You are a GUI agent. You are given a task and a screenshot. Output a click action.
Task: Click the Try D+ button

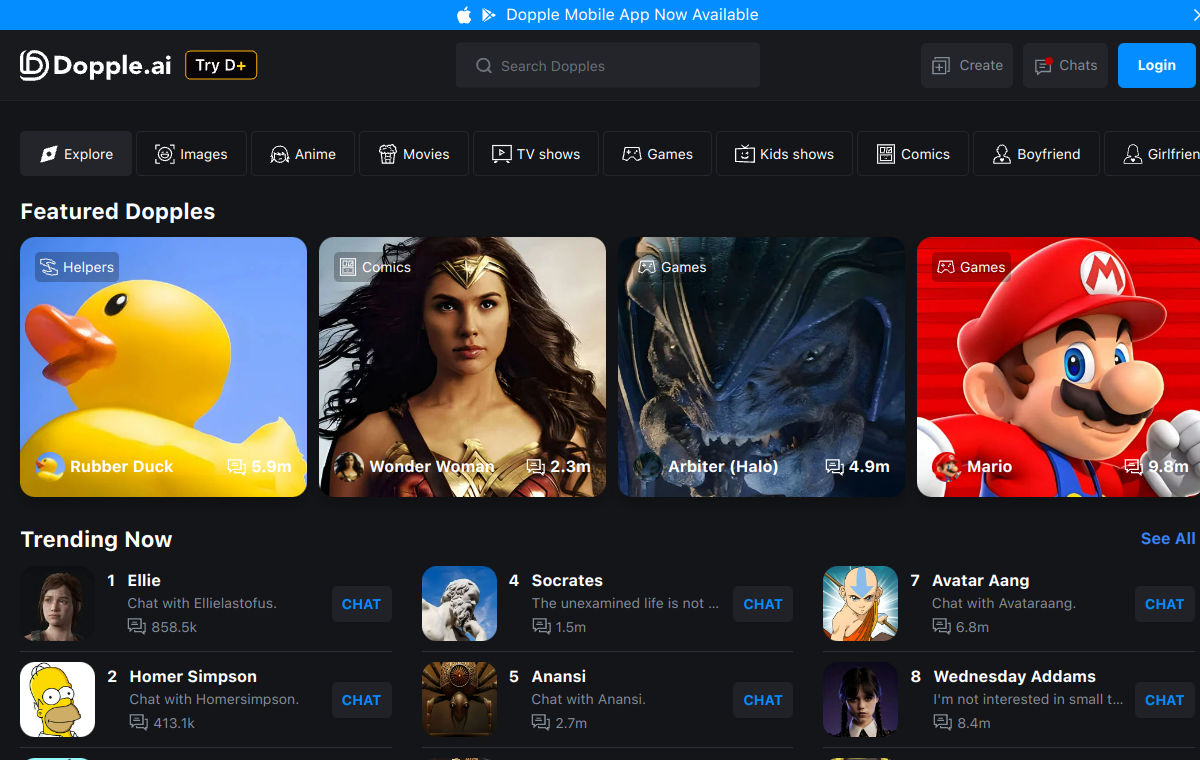(221, 65)
